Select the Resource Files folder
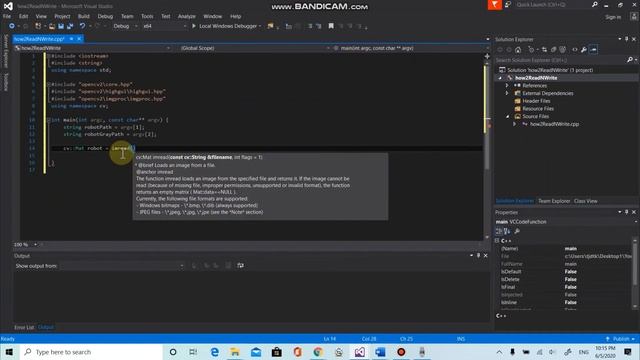 pyautogui.click(x=538, y=109)
